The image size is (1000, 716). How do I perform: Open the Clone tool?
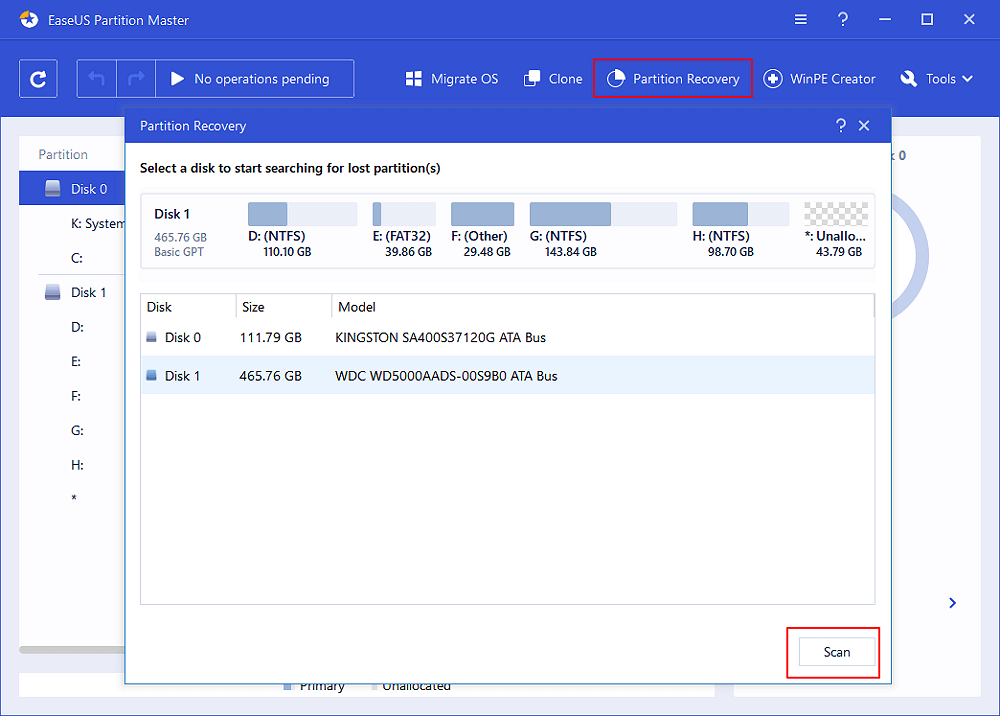point(553,79)
